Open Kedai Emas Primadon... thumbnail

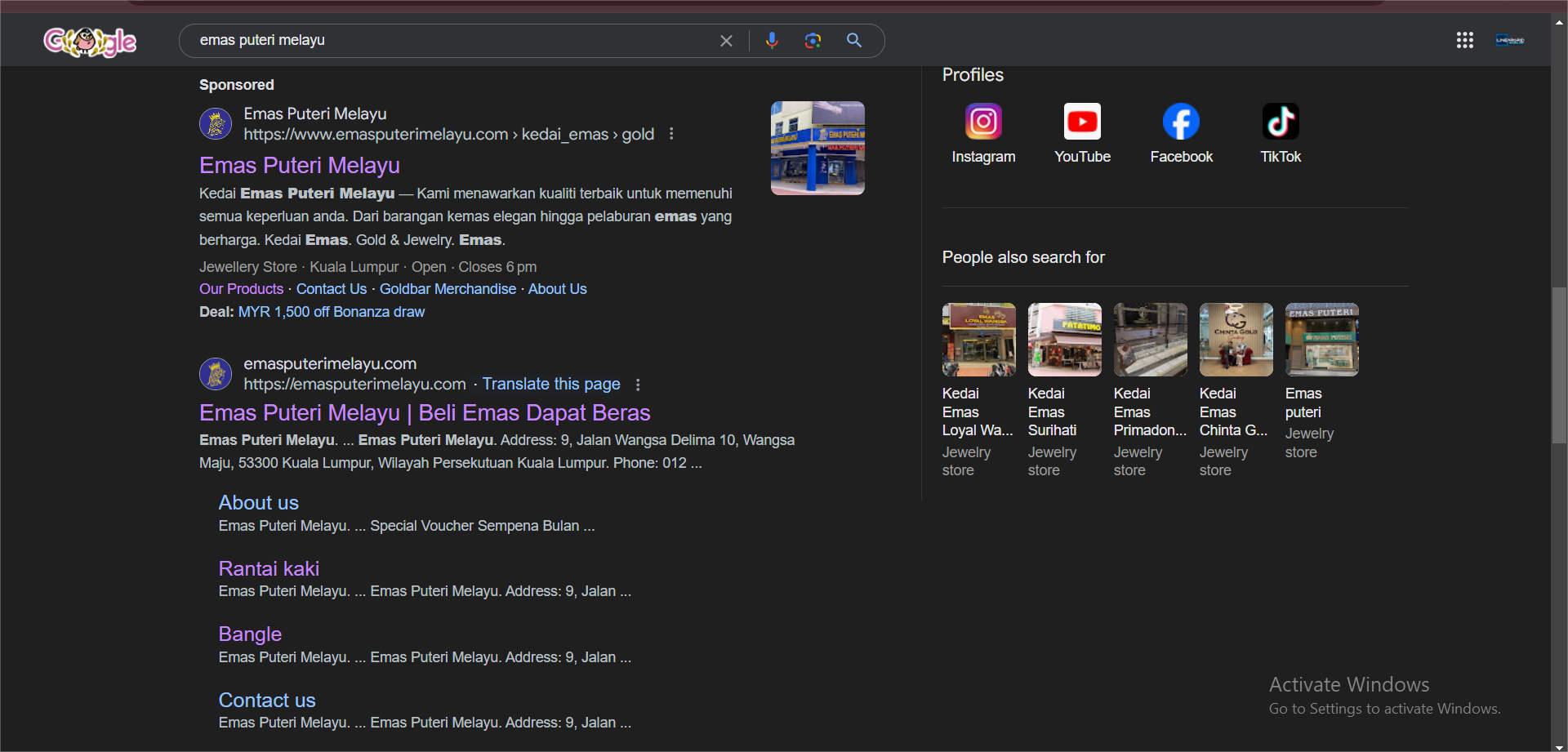click(x=1151, y=340)
